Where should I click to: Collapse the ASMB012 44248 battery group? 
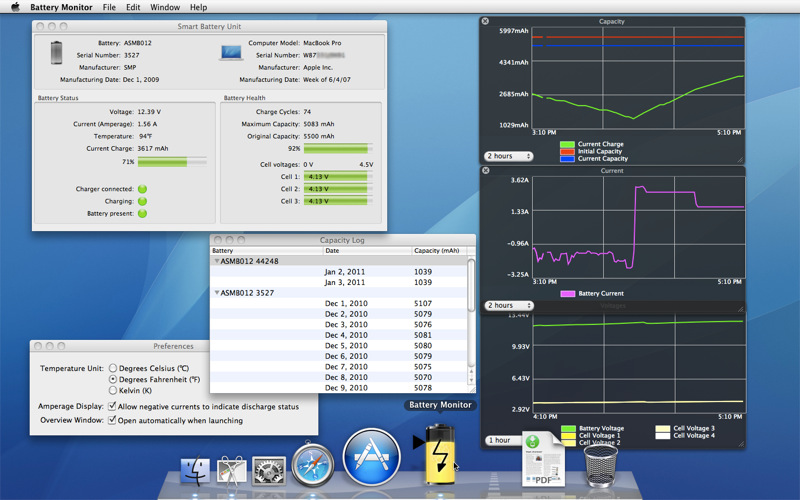216,261
